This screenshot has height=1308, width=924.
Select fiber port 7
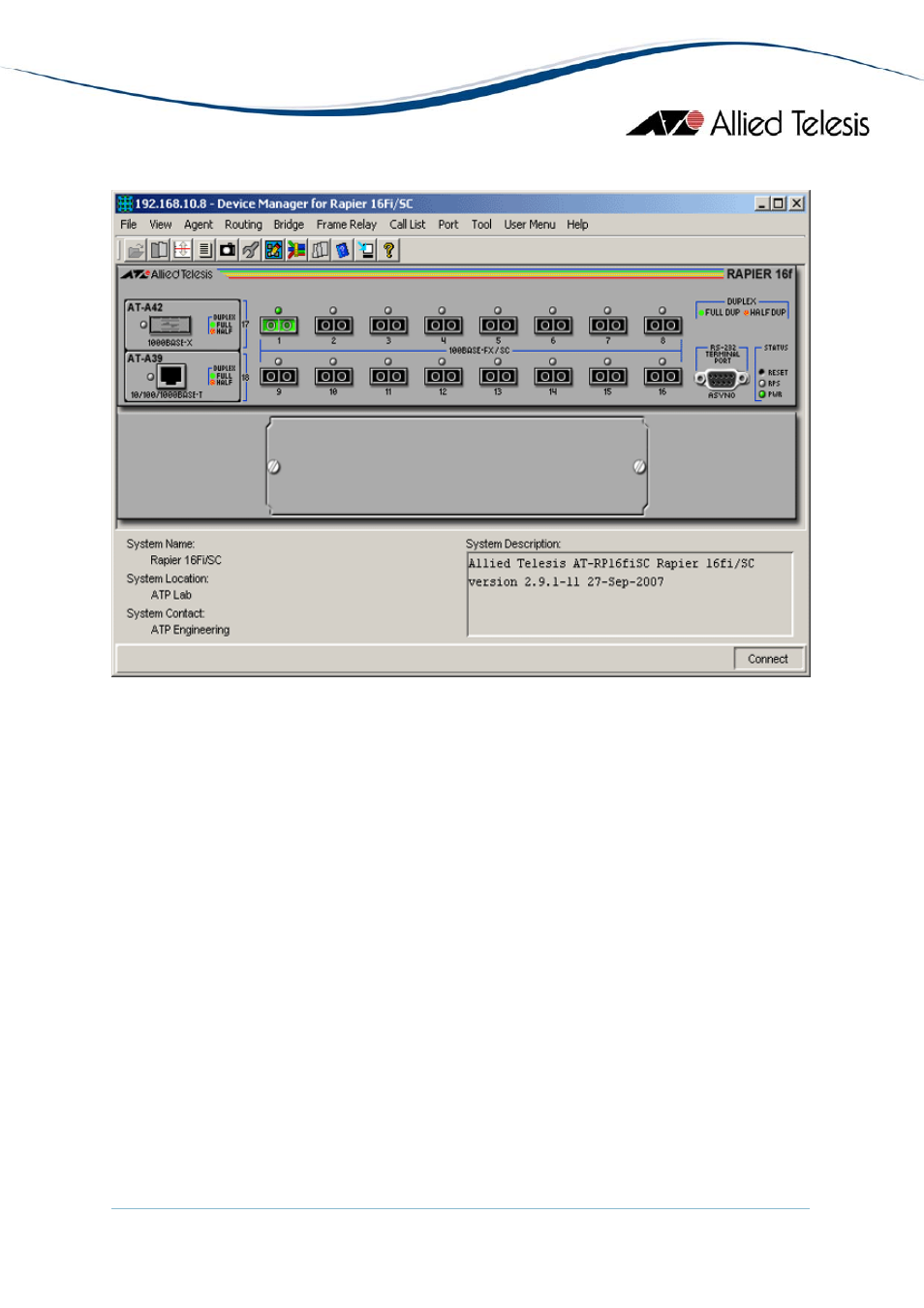pos(607,325)
